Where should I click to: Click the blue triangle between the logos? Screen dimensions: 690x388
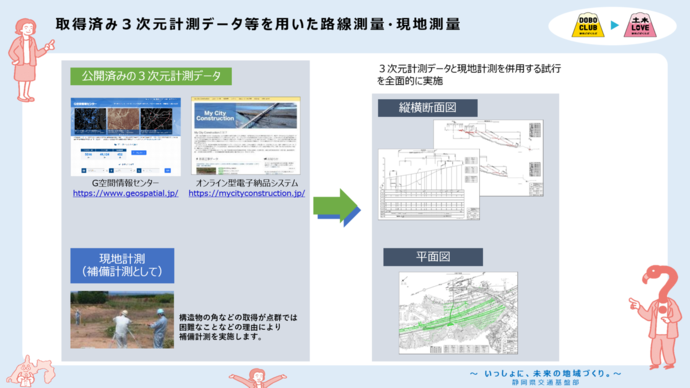point(615,25)
